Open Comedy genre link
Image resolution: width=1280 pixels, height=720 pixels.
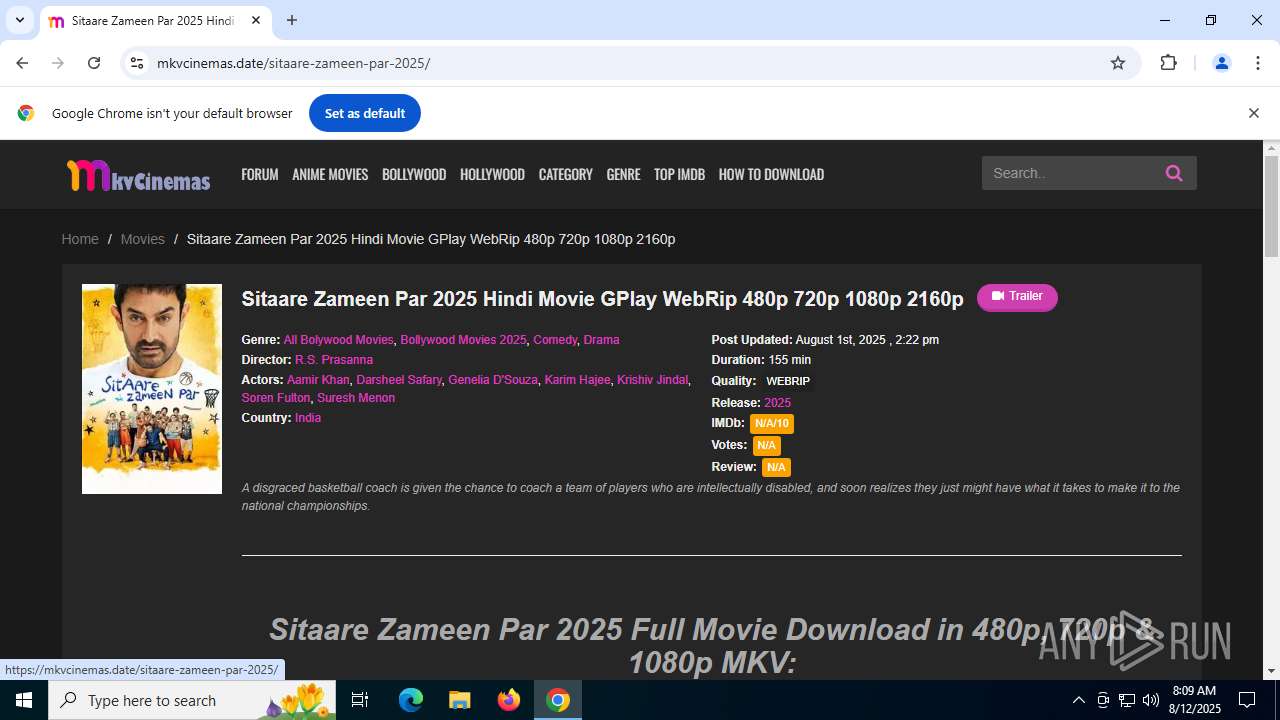click(x=555, y=340)
